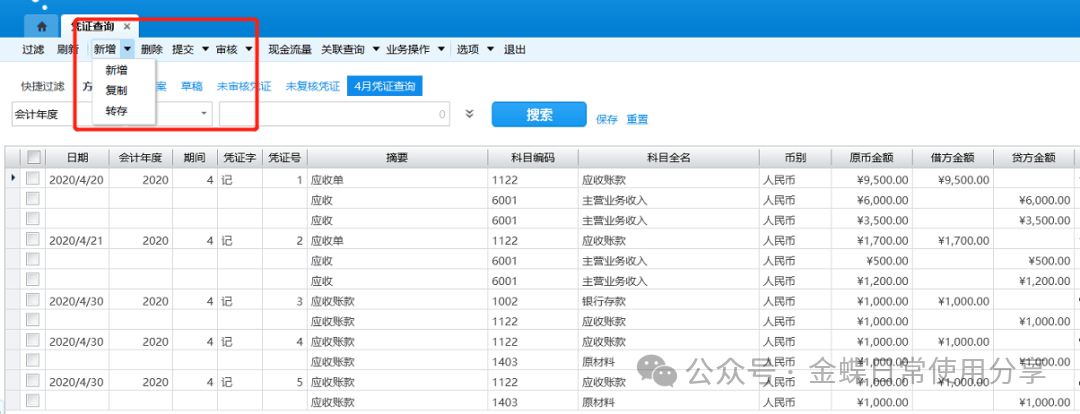The width and height of the screenshot is (1080, 414).
Task: Open the 新增 dropdown arrow
Action: (128, 49)
